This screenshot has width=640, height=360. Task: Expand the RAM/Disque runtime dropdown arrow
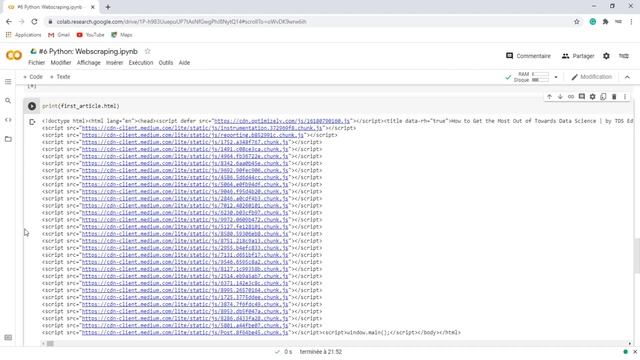(556, 77)
